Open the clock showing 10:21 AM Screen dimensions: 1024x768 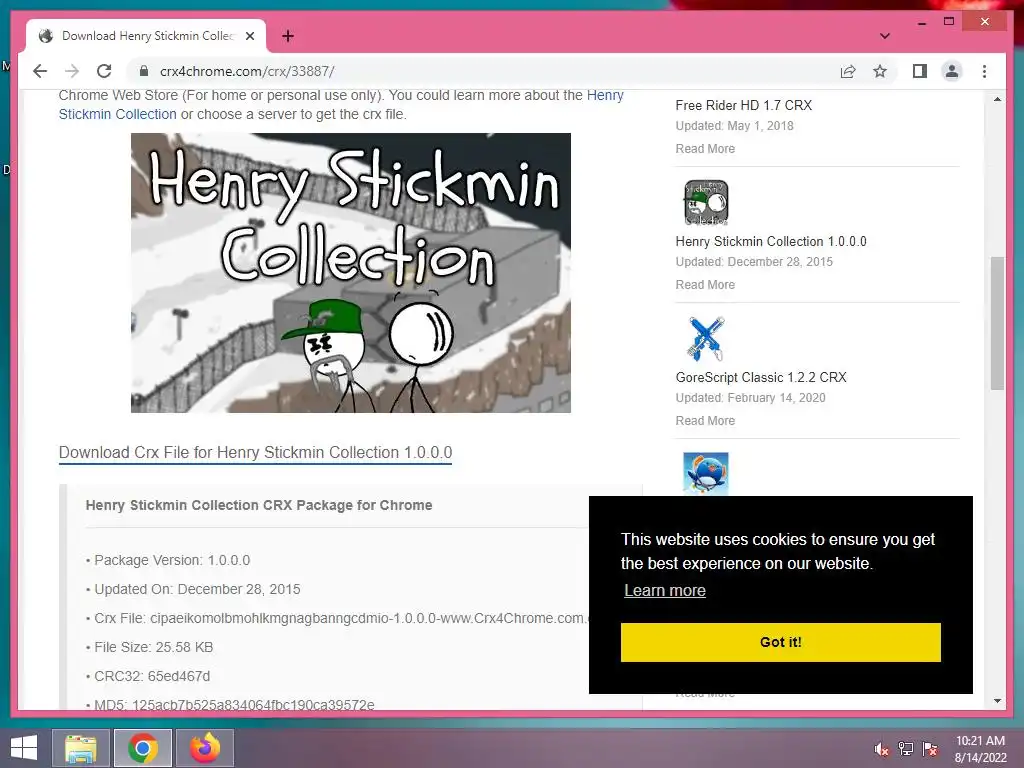(980, 749)
